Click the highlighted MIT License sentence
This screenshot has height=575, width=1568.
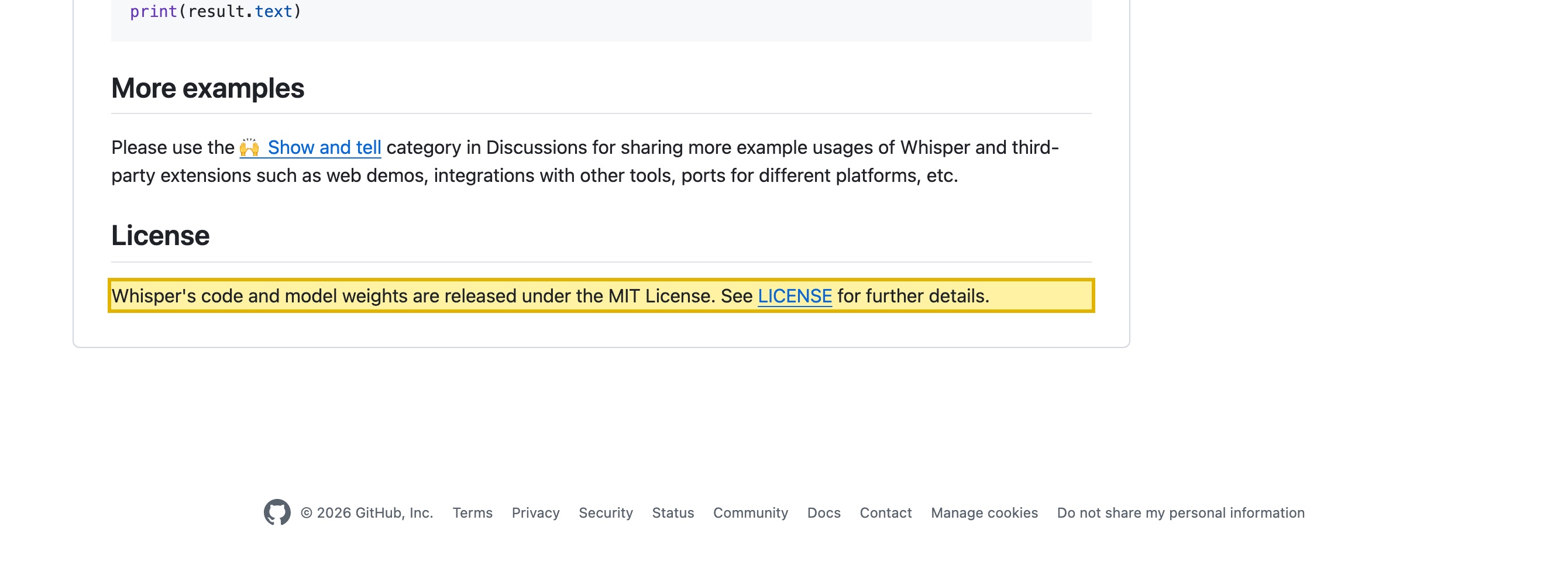click(601, 296)
